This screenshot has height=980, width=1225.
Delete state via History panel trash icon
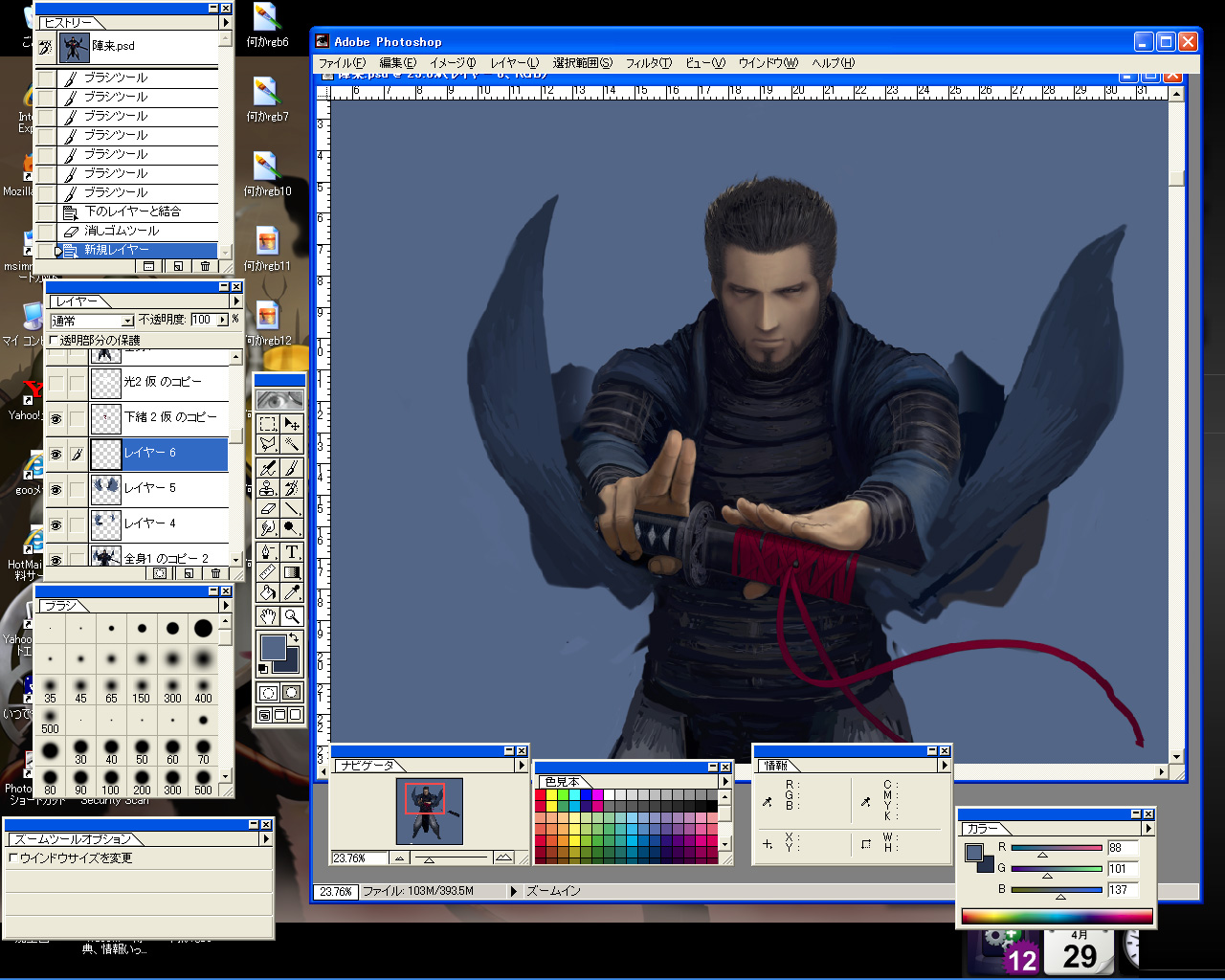(x=205, y=266)
